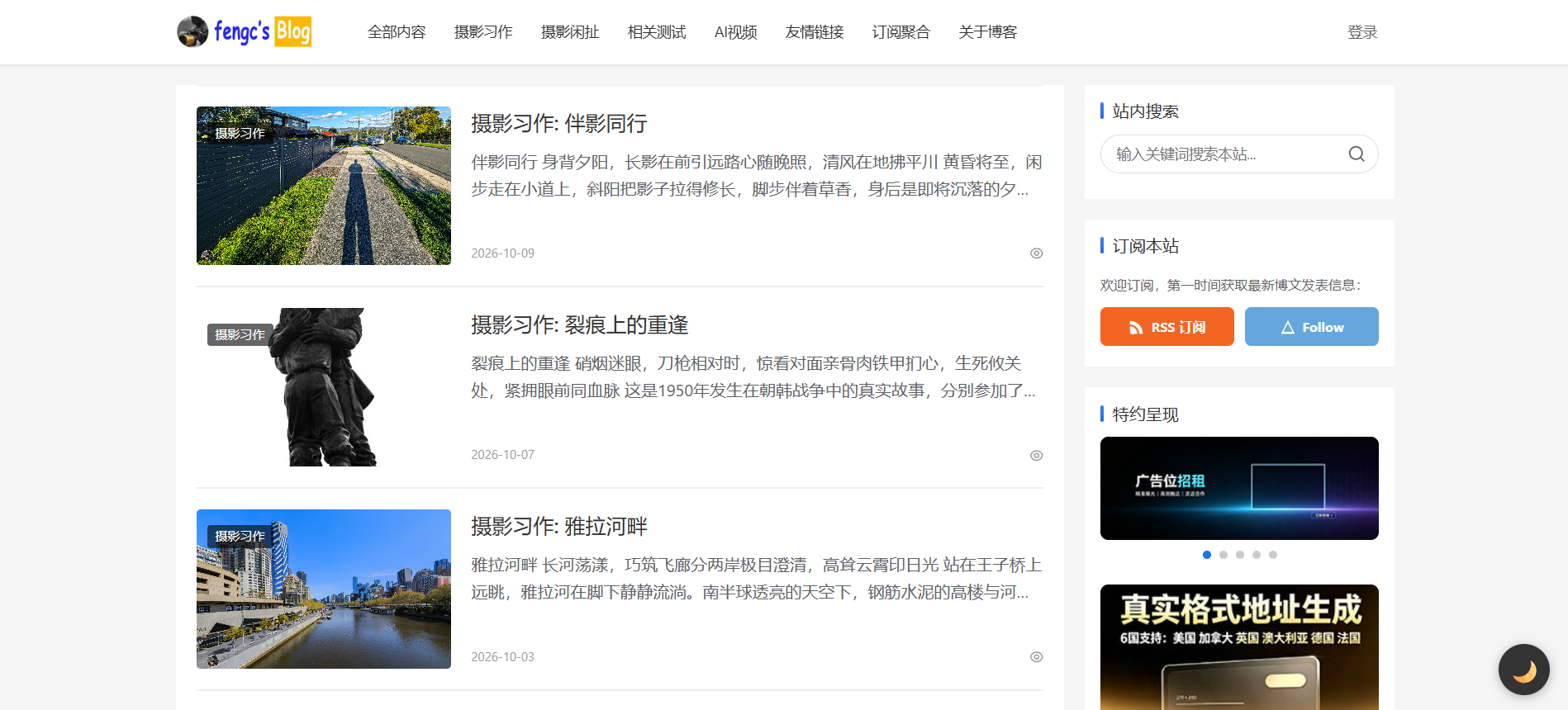Click the 登录 login link
The width and height of the screenshot is (1568, 710).
1362,32
